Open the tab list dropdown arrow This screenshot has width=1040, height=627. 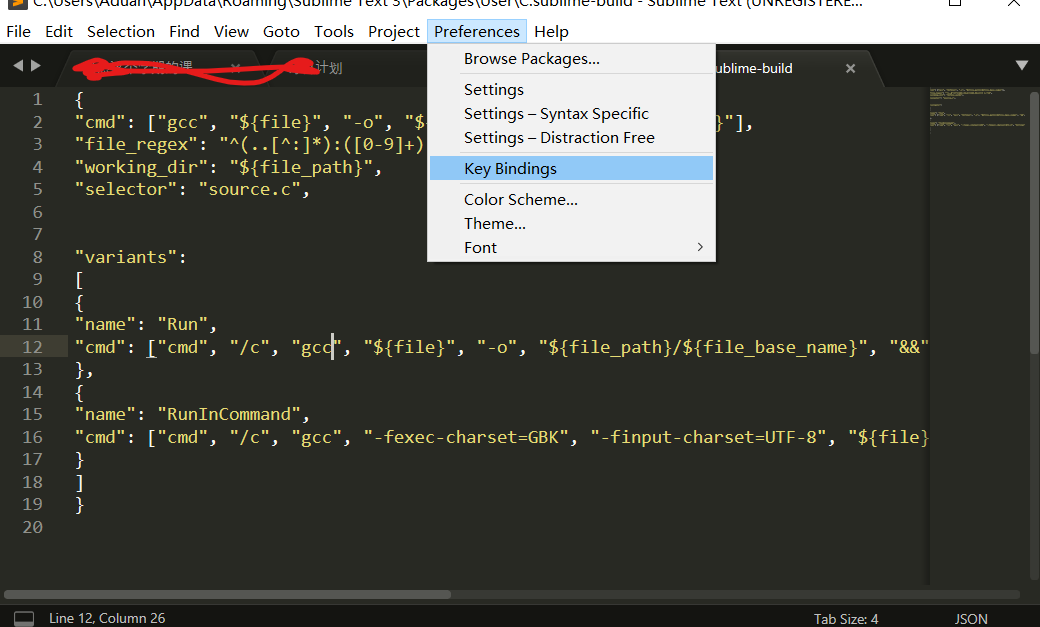click(1021, 65)
